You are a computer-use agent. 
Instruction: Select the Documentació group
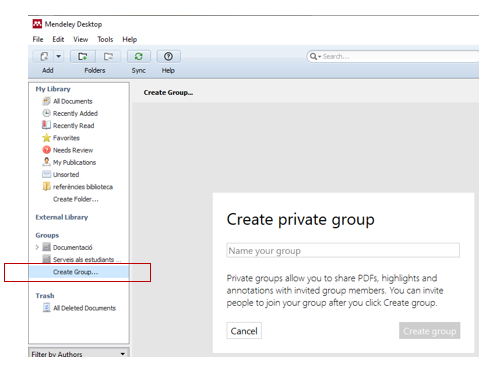[73, 247]
